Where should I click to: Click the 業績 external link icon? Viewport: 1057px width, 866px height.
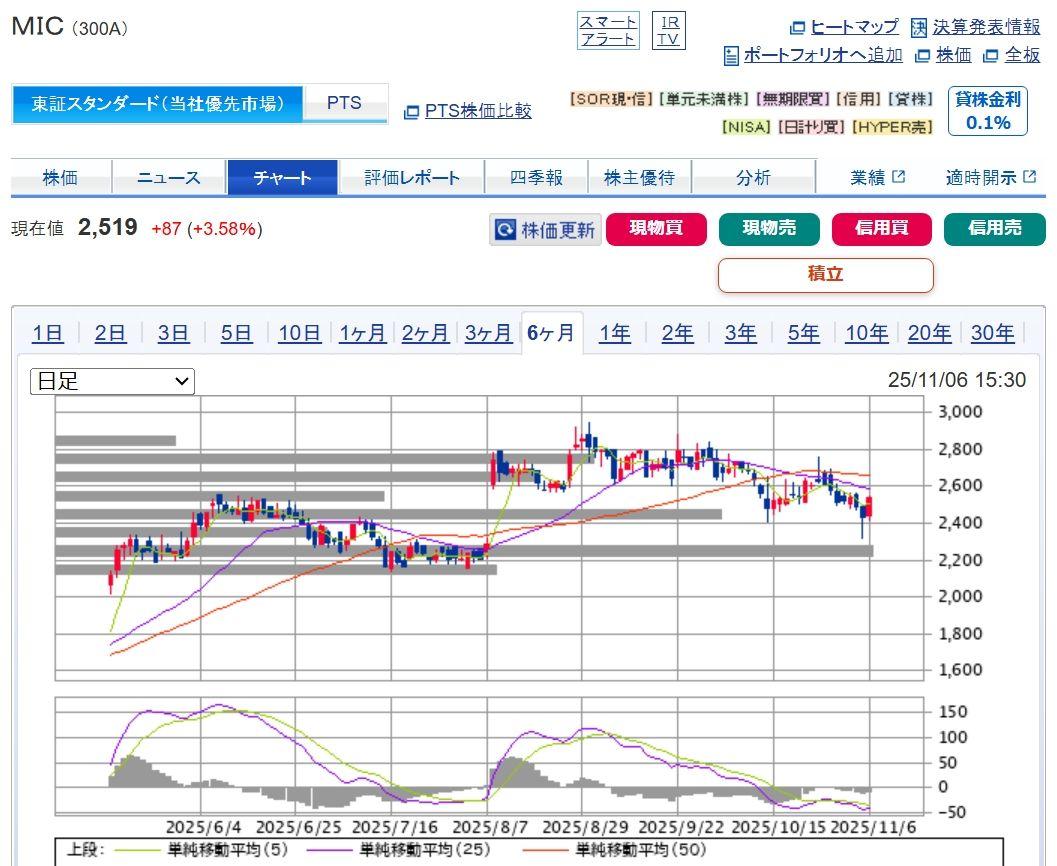pos(898,177)
